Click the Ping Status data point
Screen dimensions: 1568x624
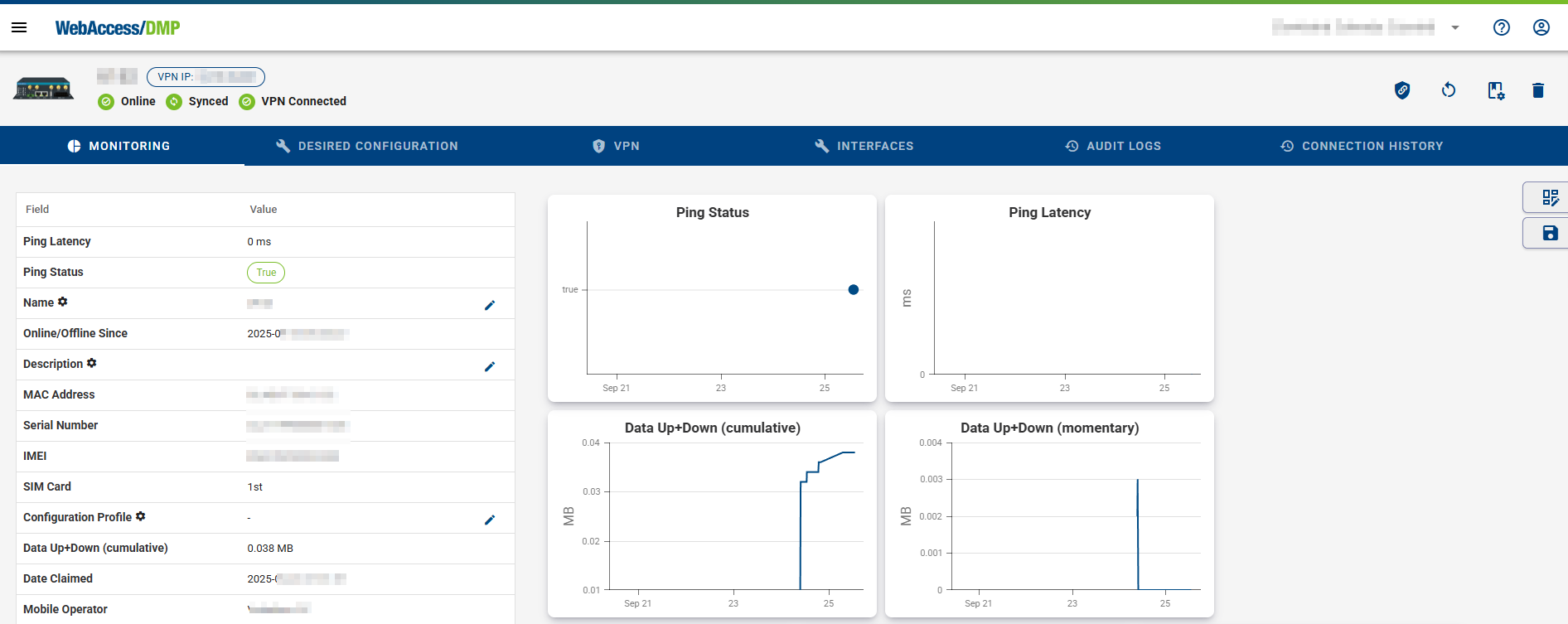coord(853,290)
